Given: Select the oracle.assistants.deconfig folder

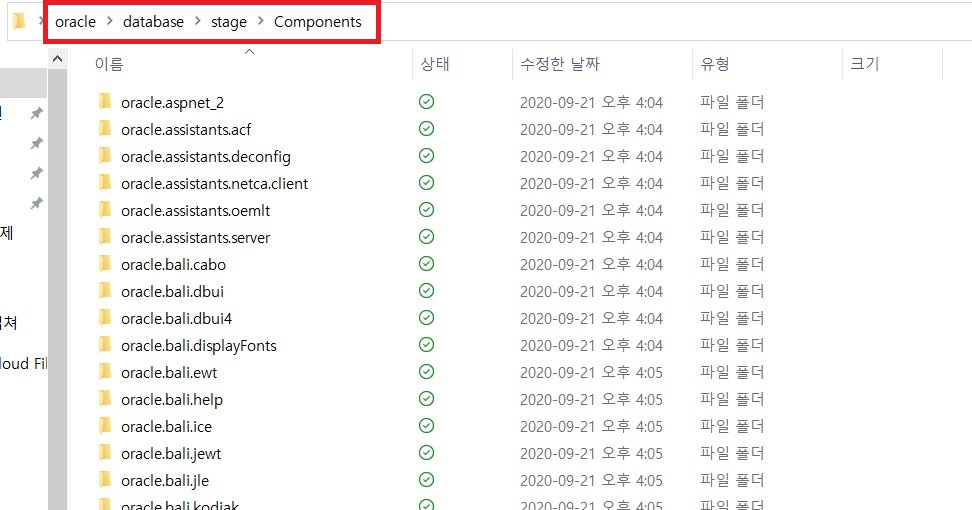Looking at the screenshot, I should click(x=206, y=157).
